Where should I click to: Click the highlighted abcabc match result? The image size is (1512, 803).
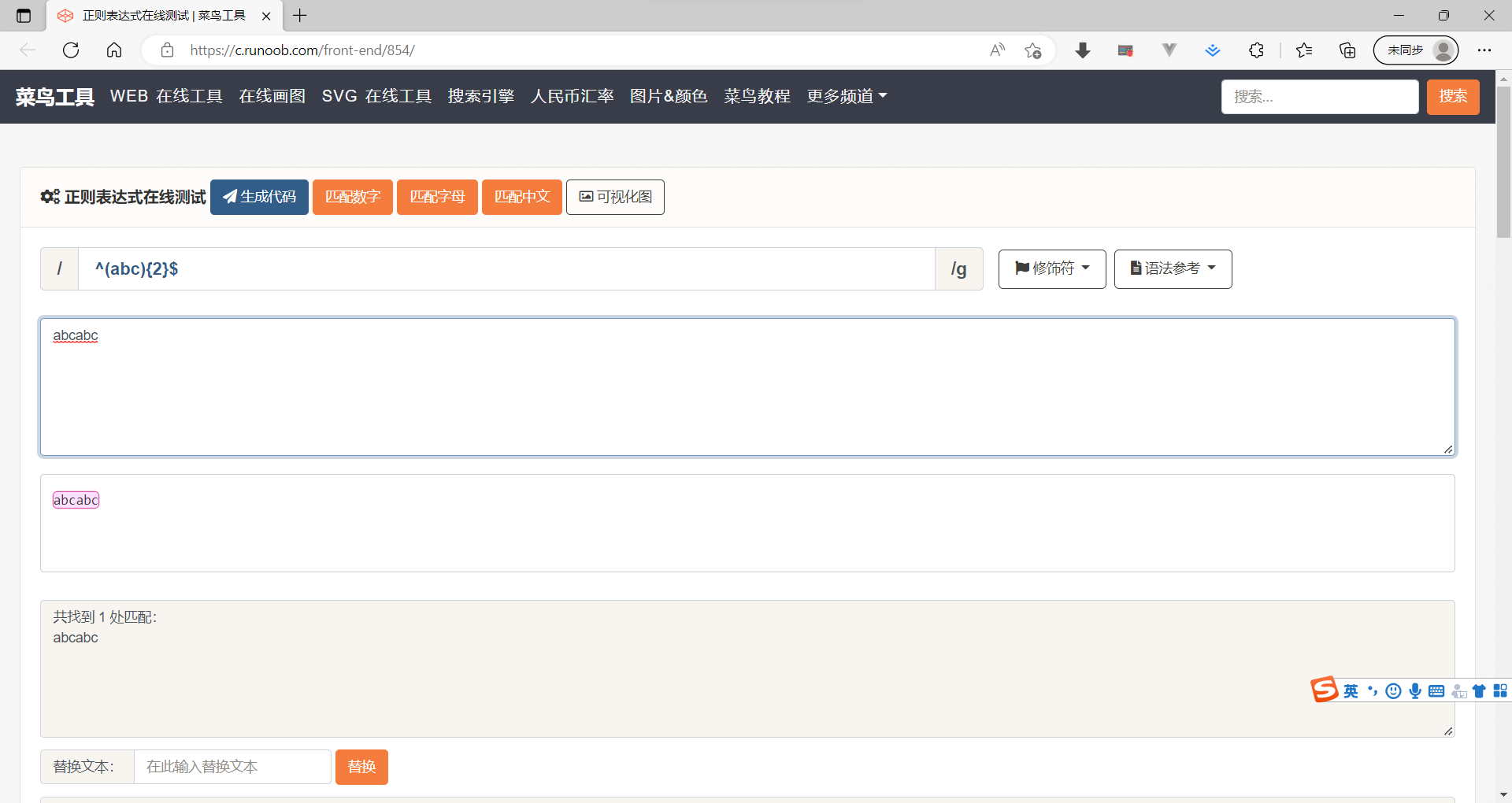[x=76, y=500]
